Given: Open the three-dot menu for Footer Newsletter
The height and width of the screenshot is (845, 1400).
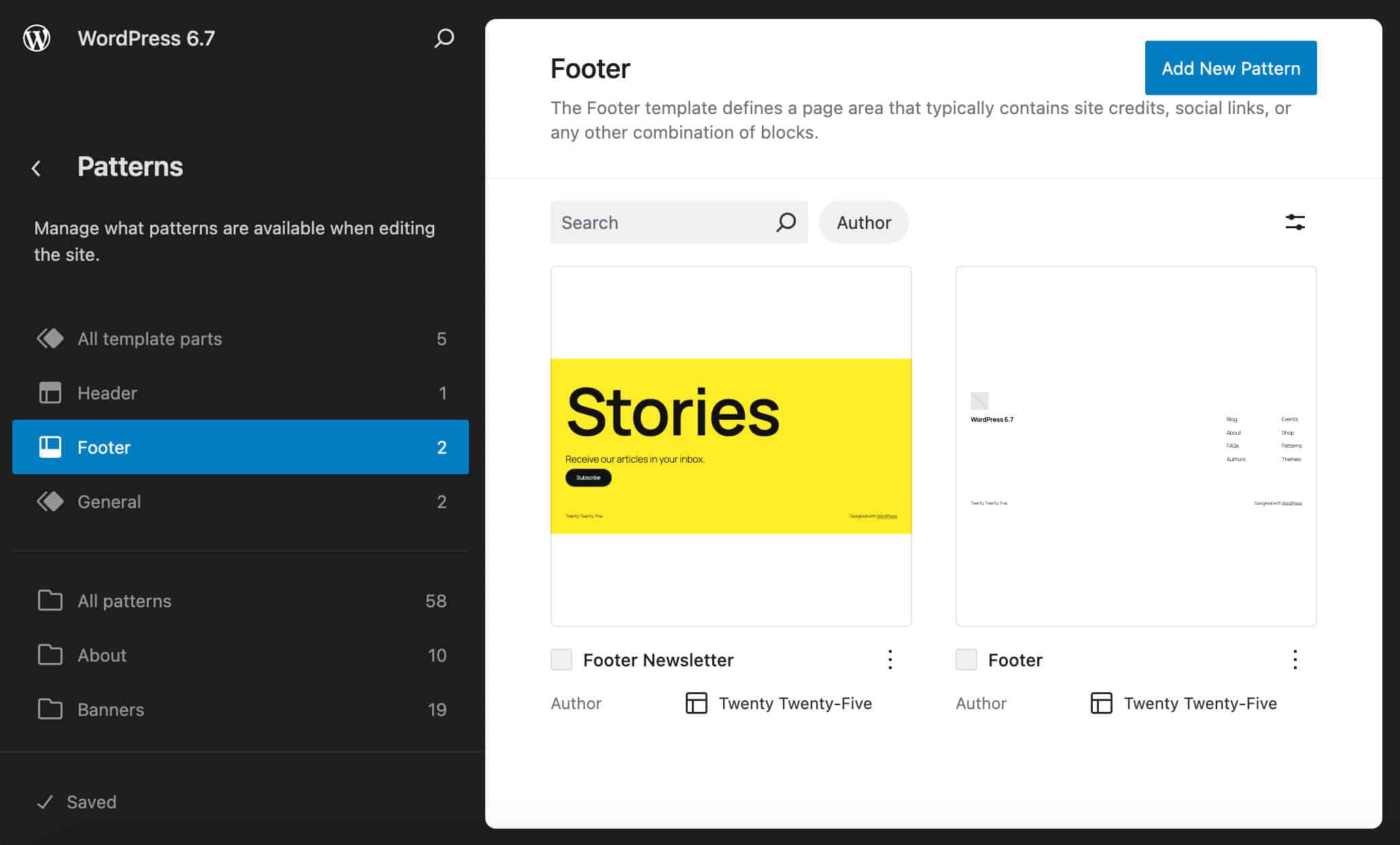Looking at the screenshot, I should click(x=891, y=660).
